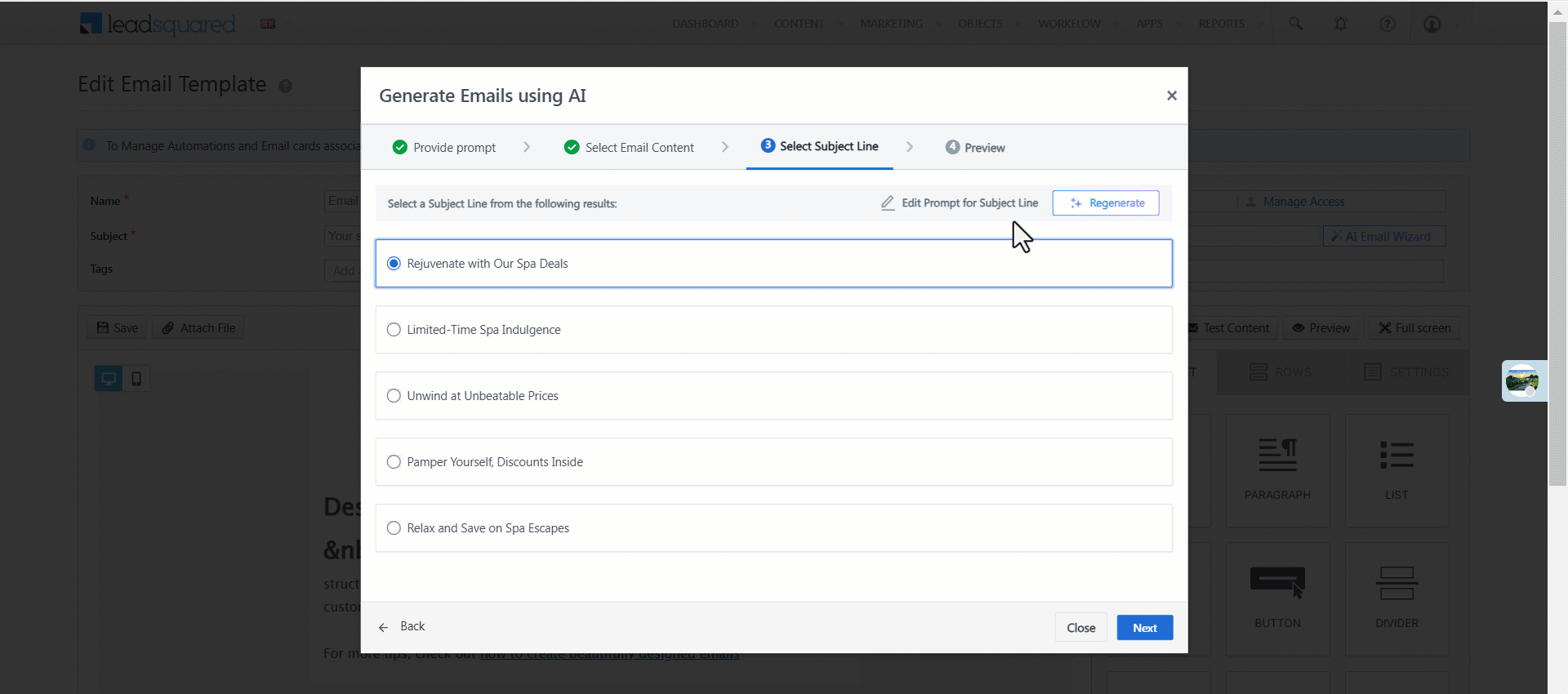Click the info icon in the automations banner
Screen dimensions: 1568x694
[x=89, y=145]
